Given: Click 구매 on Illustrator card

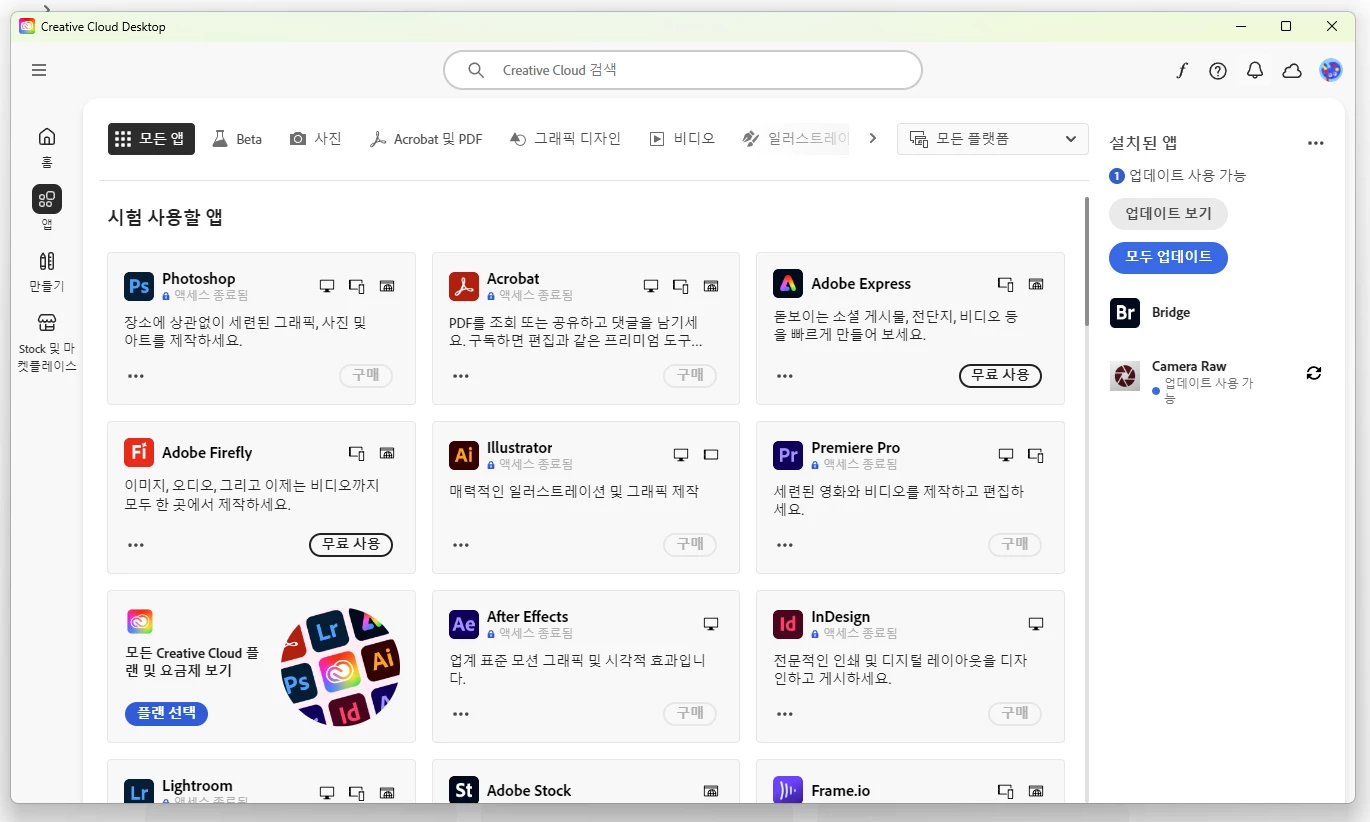Looking at the screenshot, I should (x=690, y=544).
